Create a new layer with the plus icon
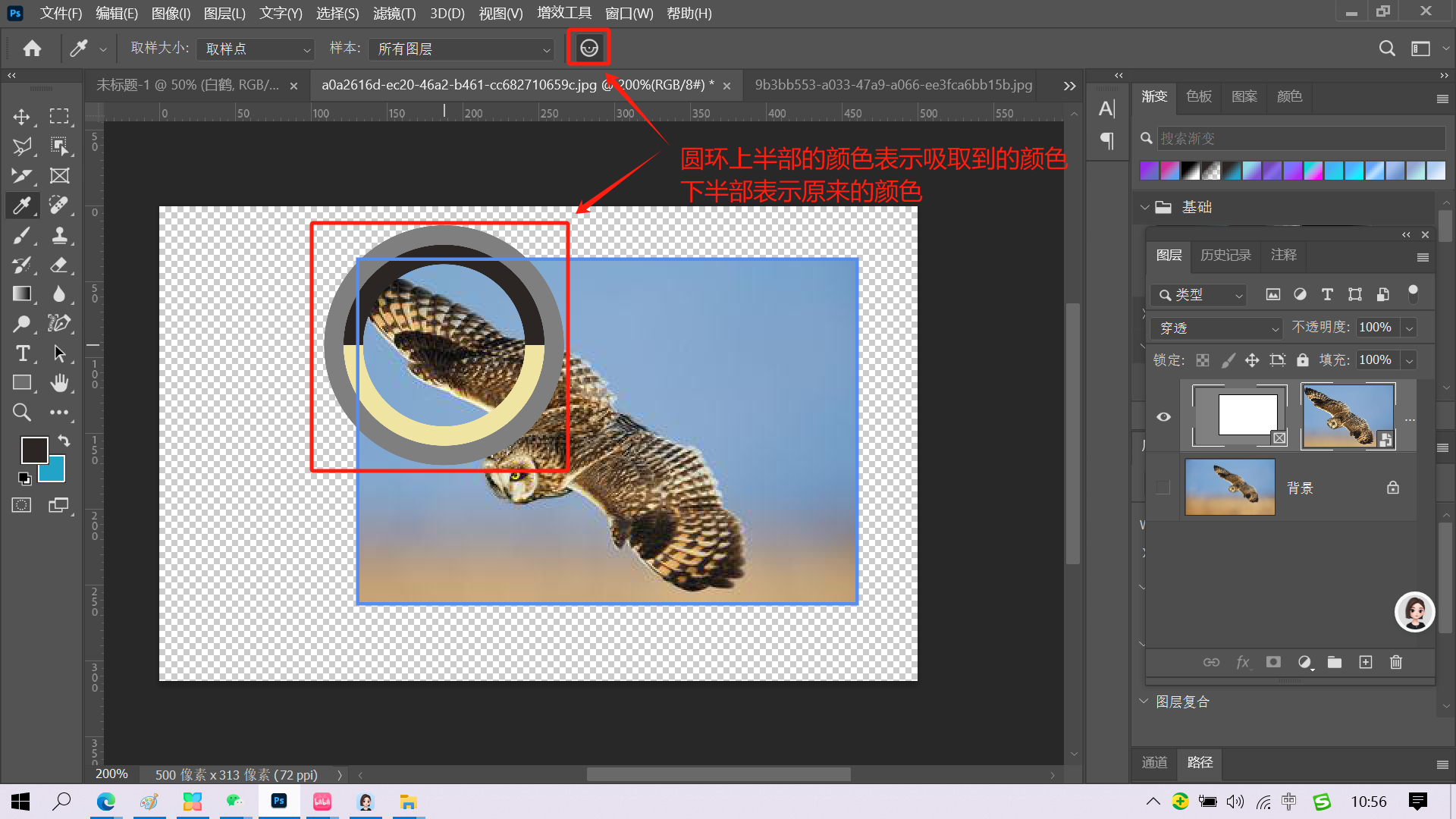1456x819 pixels. (1366, 662)
